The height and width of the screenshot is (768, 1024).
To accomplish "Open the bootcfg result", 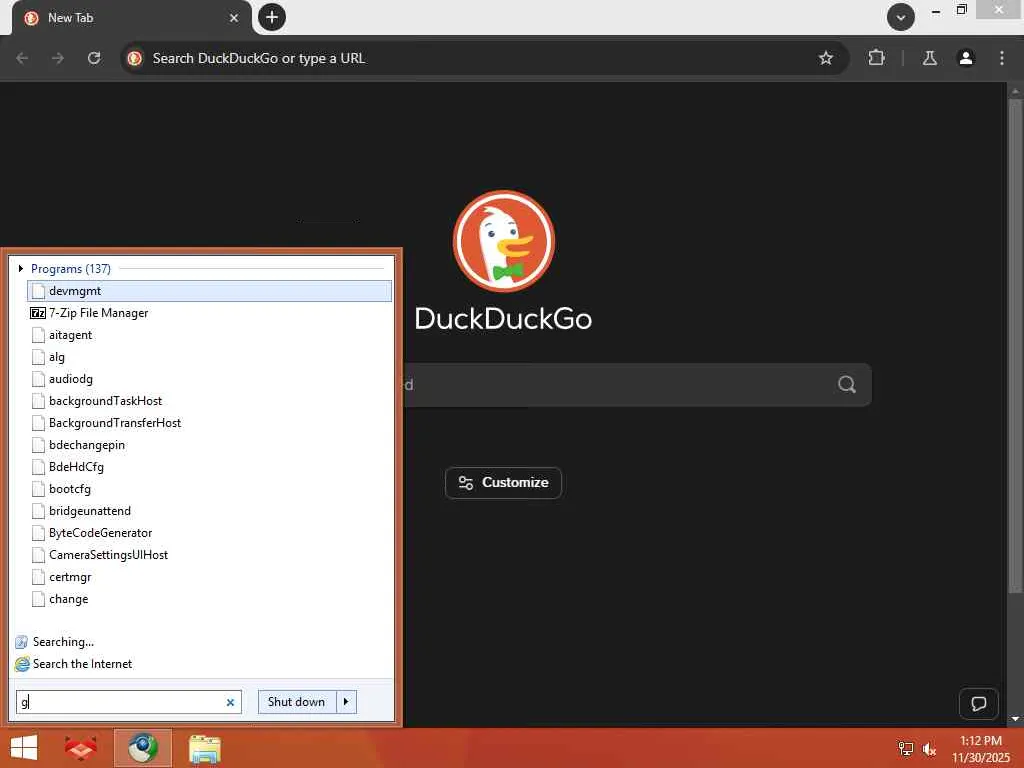I will click(210, 489).
